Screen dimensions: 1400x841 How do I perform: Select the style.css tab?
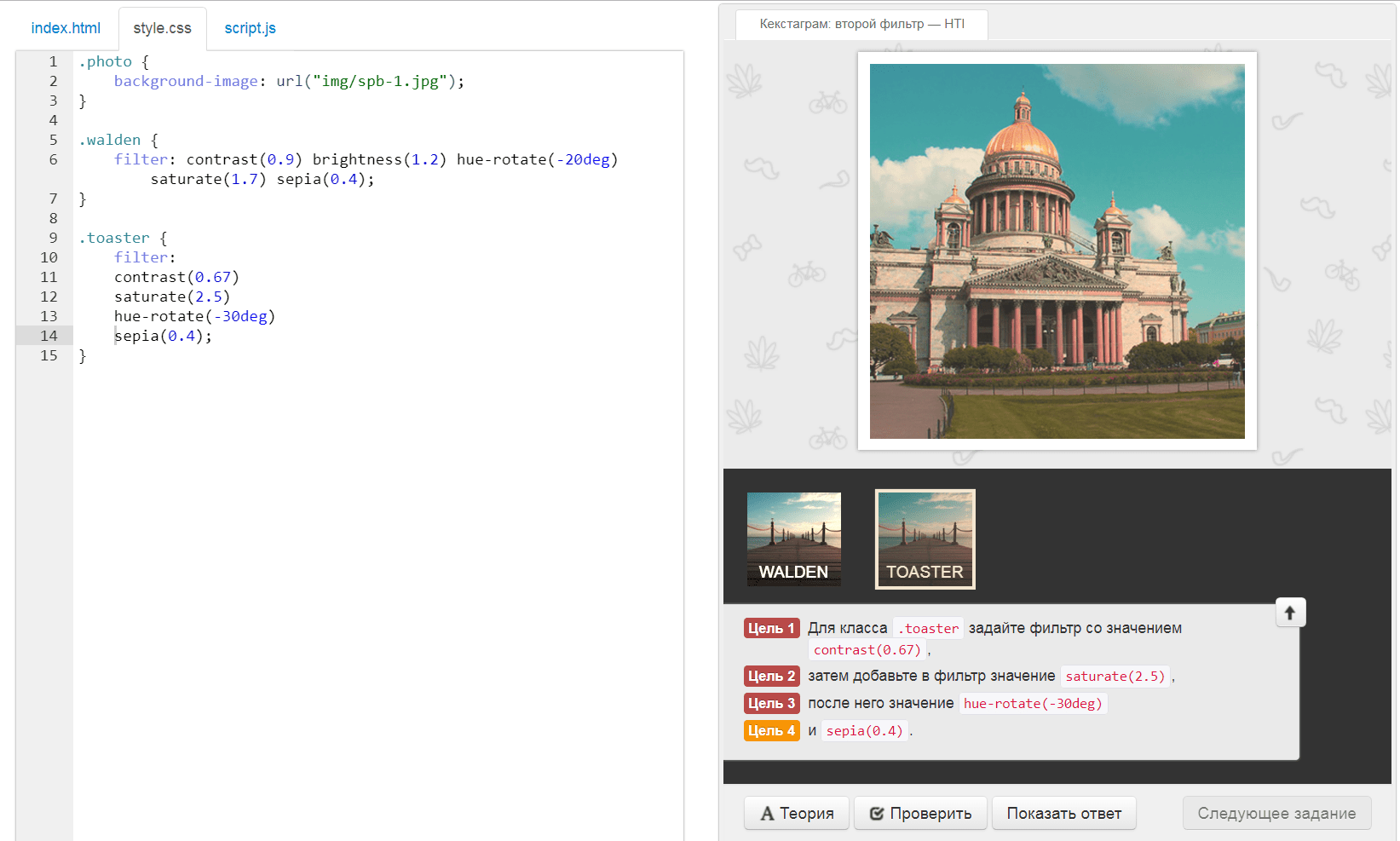click(x=162, y=28)
